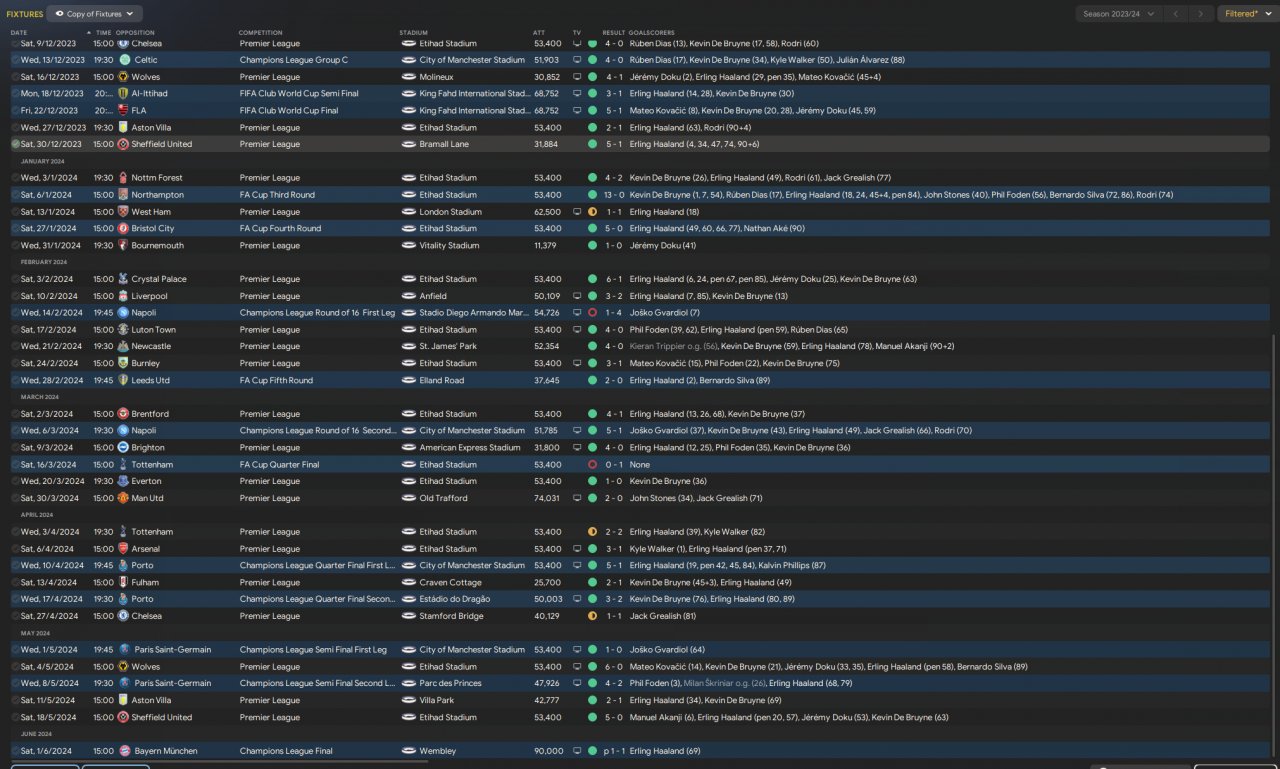1280x769 pixels.
Task: Untick the checked circle for Sat, 30/12/2023
Action: (x=15, y=144)
